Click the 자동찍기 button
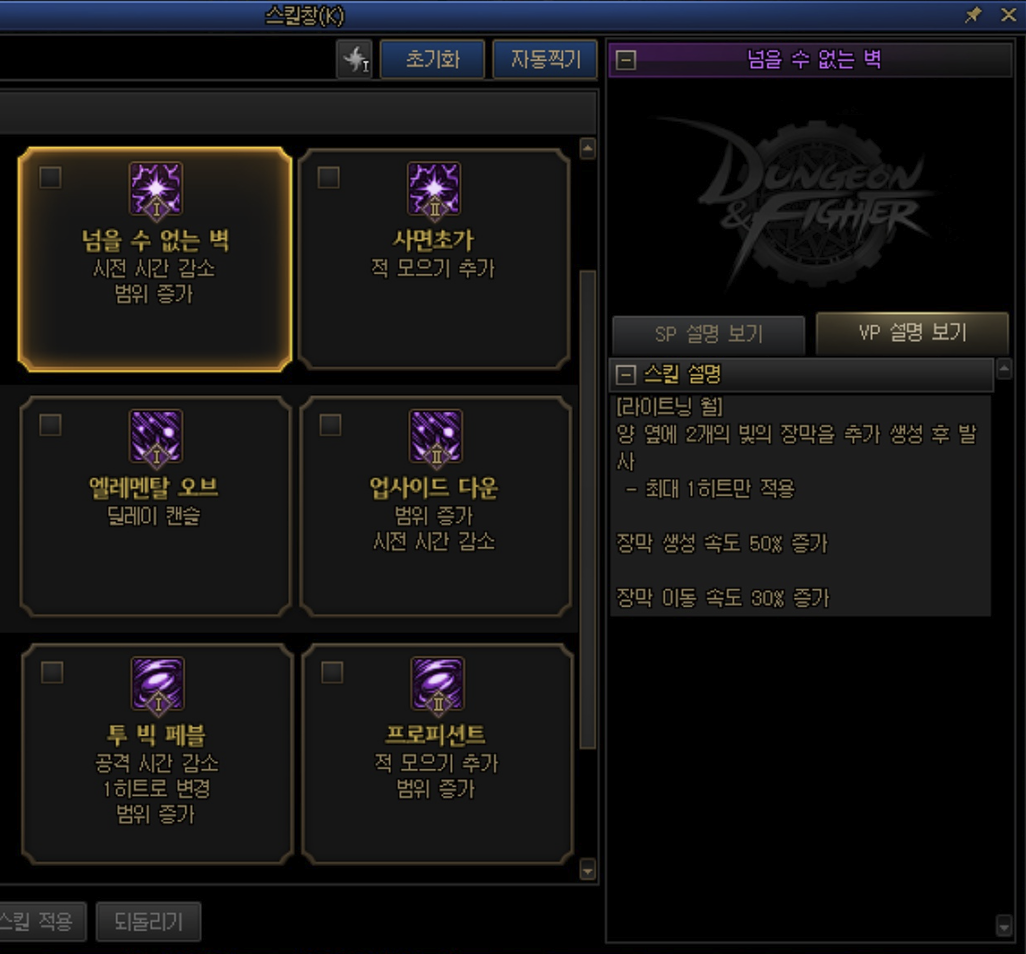This screenshot has height=954, width=1026. pyautogui.click(x=545, y=60)
